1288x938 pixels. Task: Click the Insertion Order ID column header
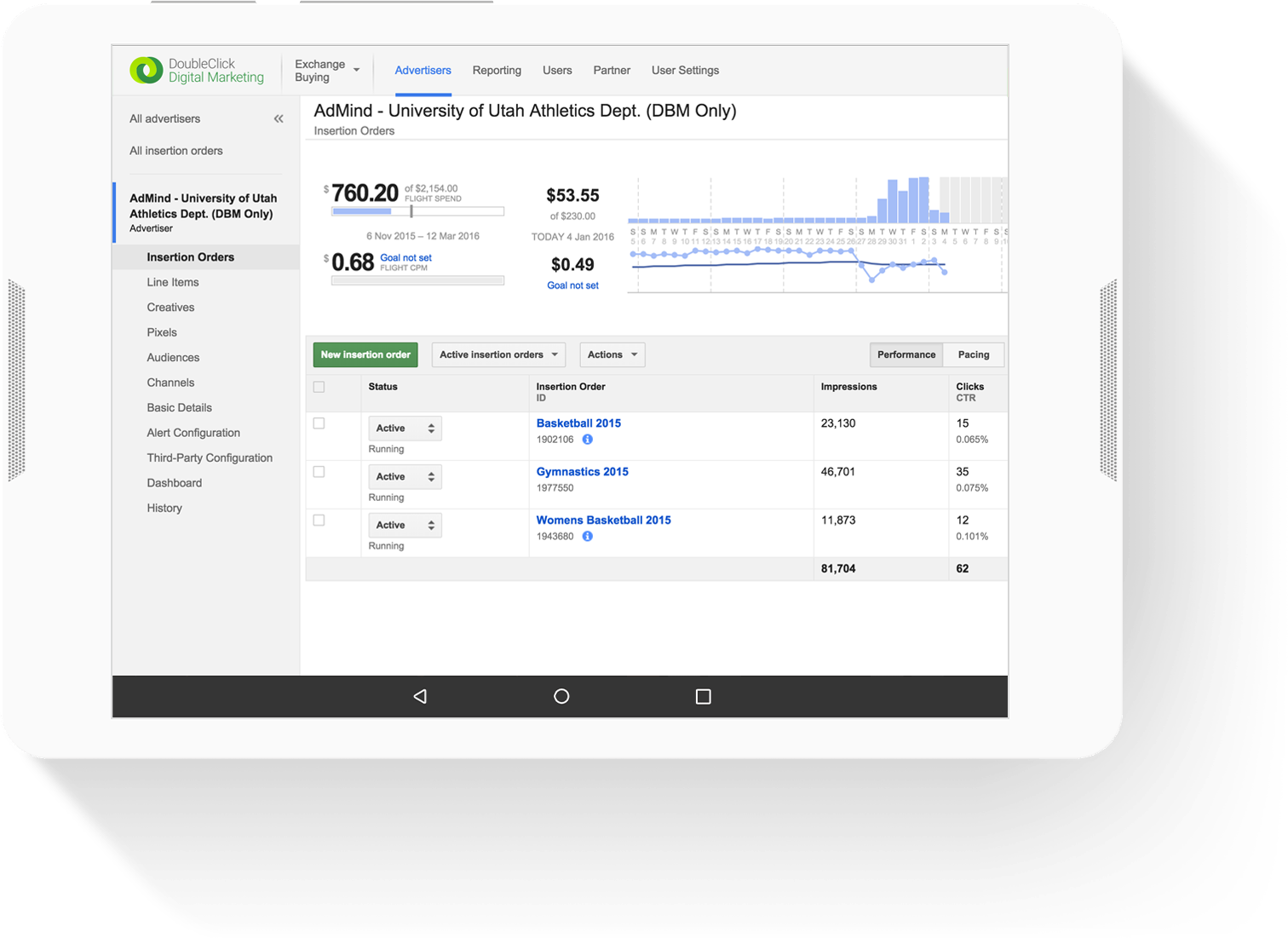[x=571, y=392]
